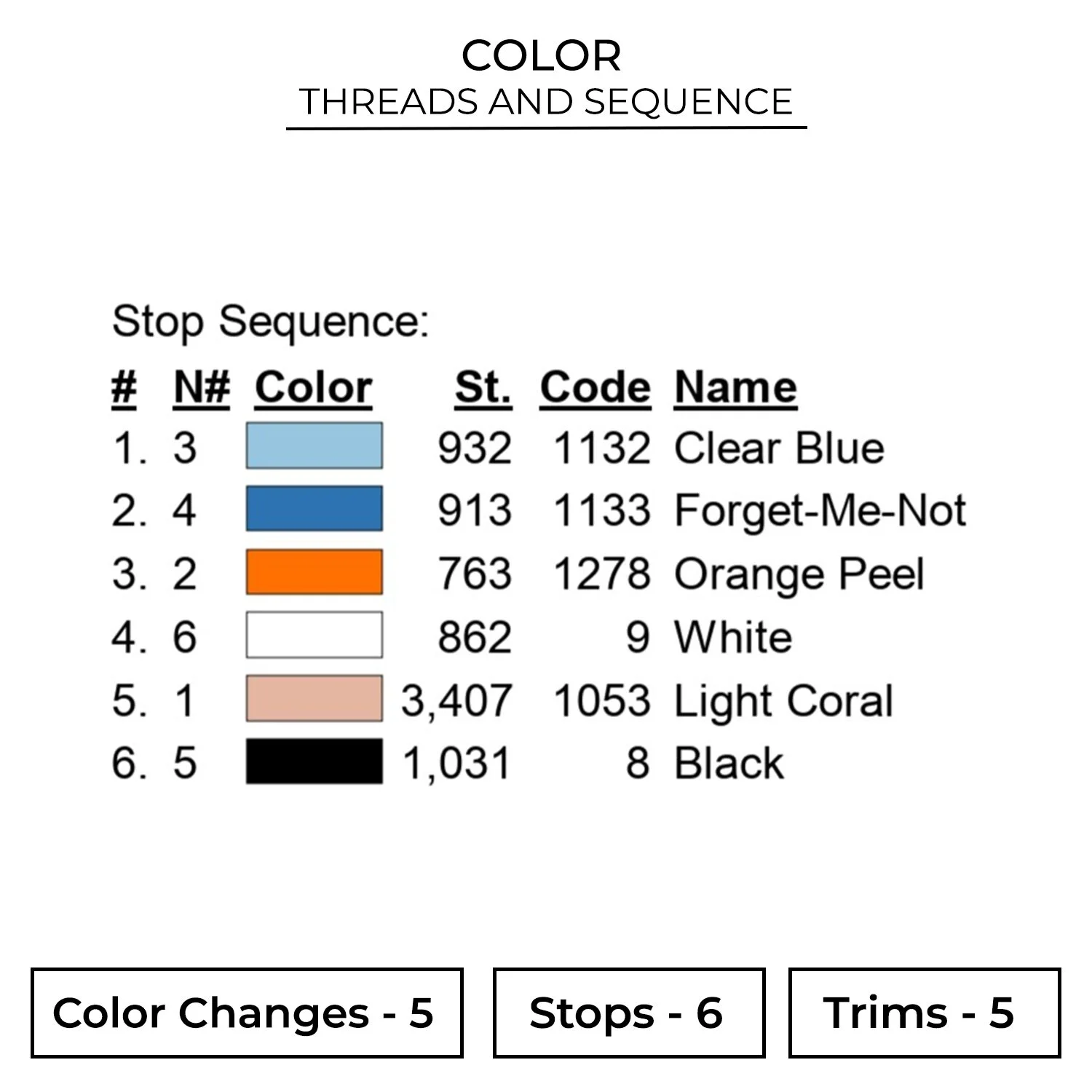Select the Light Coral swatch

tap(314, 698)
